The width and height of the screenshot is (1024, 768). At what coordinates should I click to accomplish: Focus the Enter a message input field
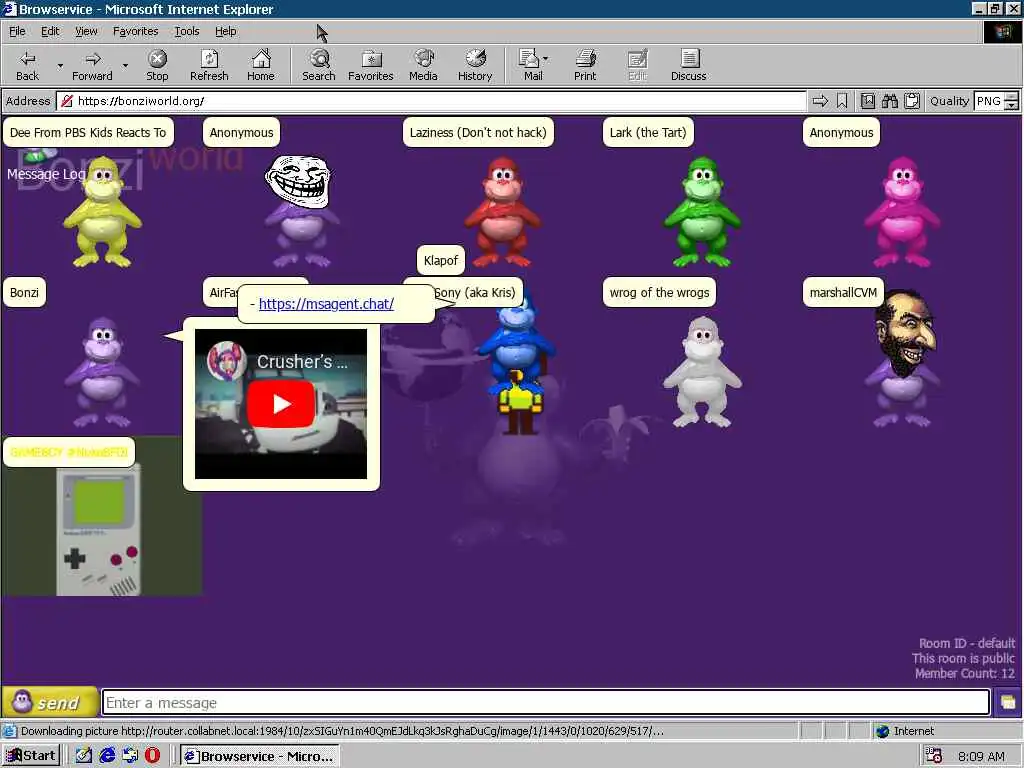pos(546,703)
